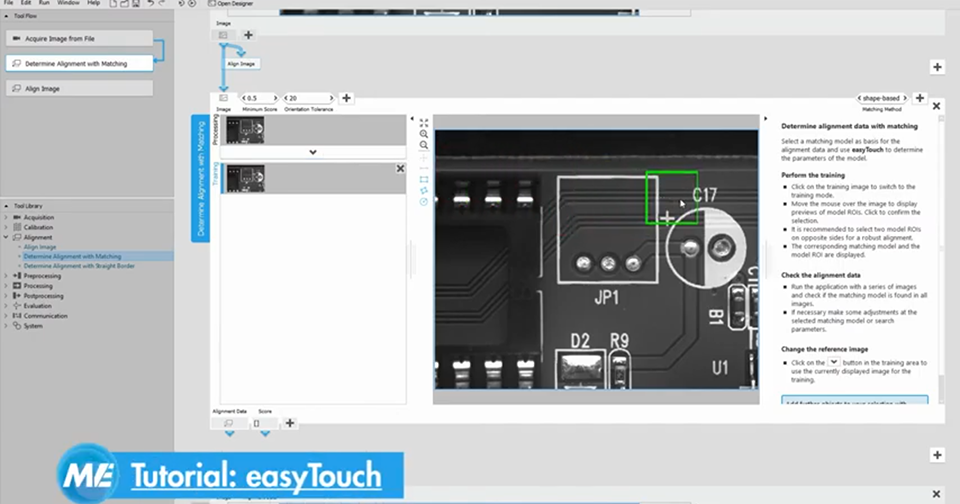Fit image to window using the arrows icon
Viewport: 960px width, 504px height.
[x=424, y=123]
